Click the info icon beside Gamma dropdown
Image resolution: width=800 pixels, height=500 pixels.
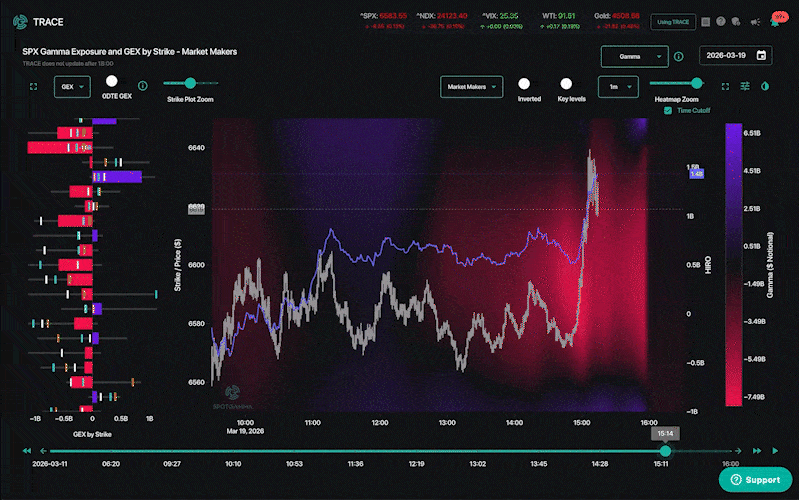679,57
